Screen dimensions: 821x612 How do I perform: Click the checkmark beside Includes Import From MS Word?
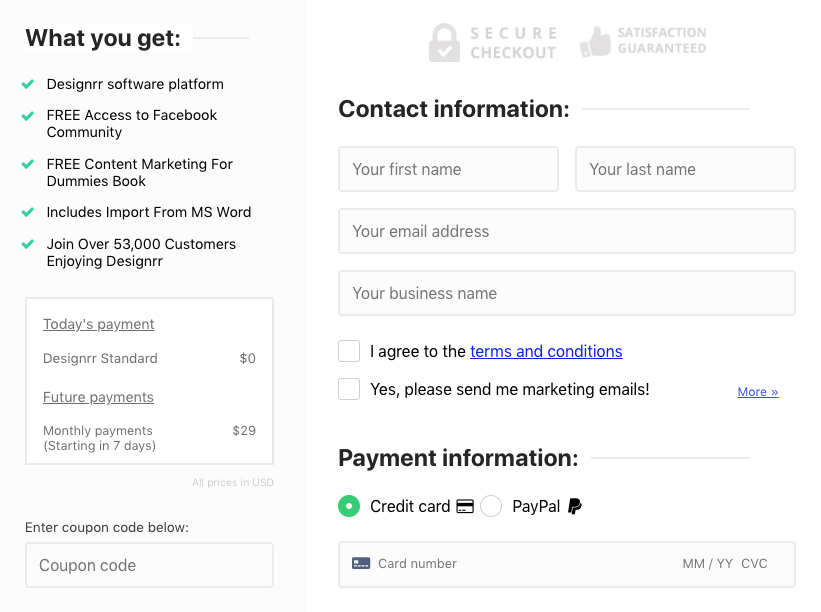[28, 212]
